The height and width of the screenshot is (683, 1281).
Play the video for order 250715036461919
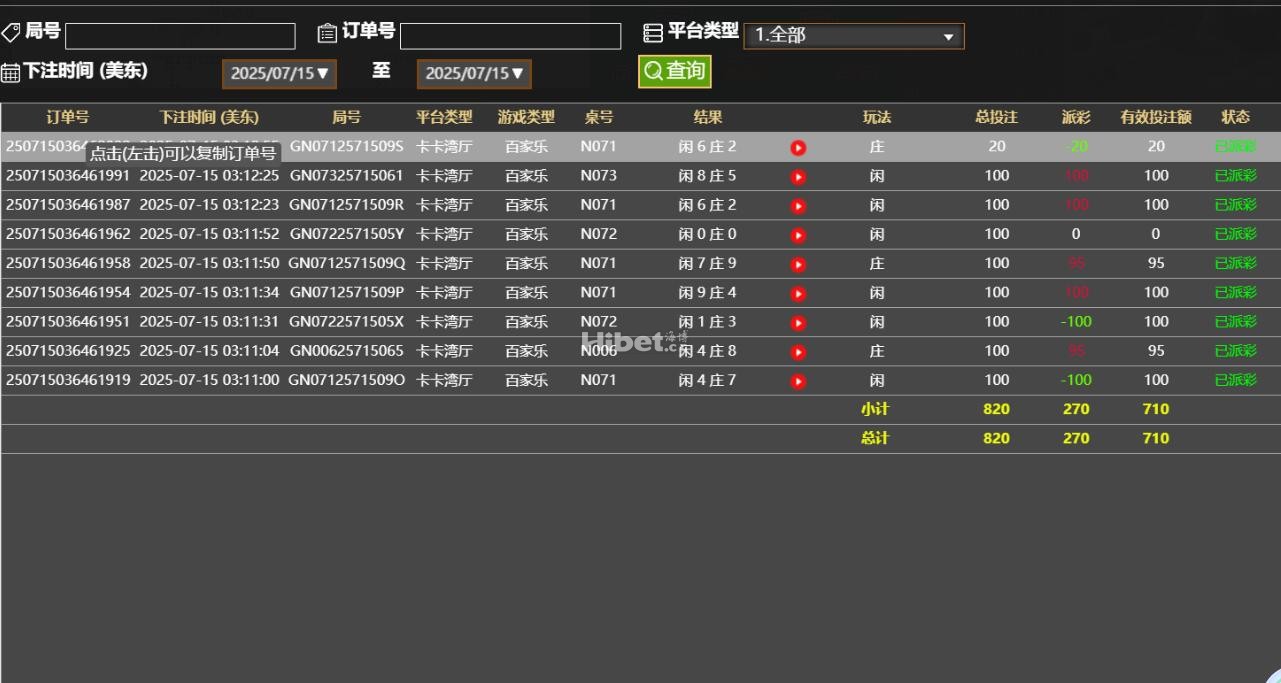[x=797, y=380]
